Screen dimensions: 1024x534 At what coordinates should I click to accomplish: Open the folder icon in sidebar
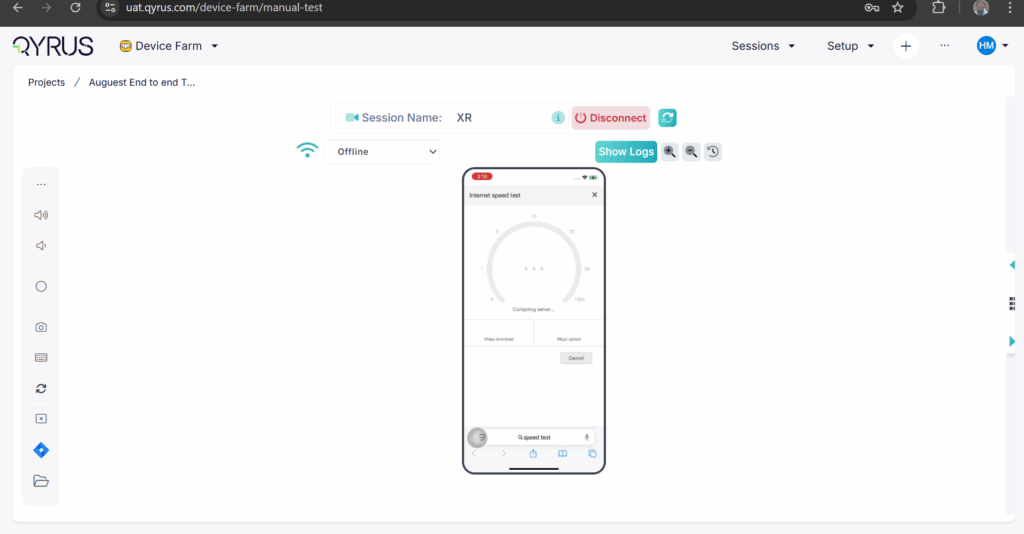click(41, 481)
